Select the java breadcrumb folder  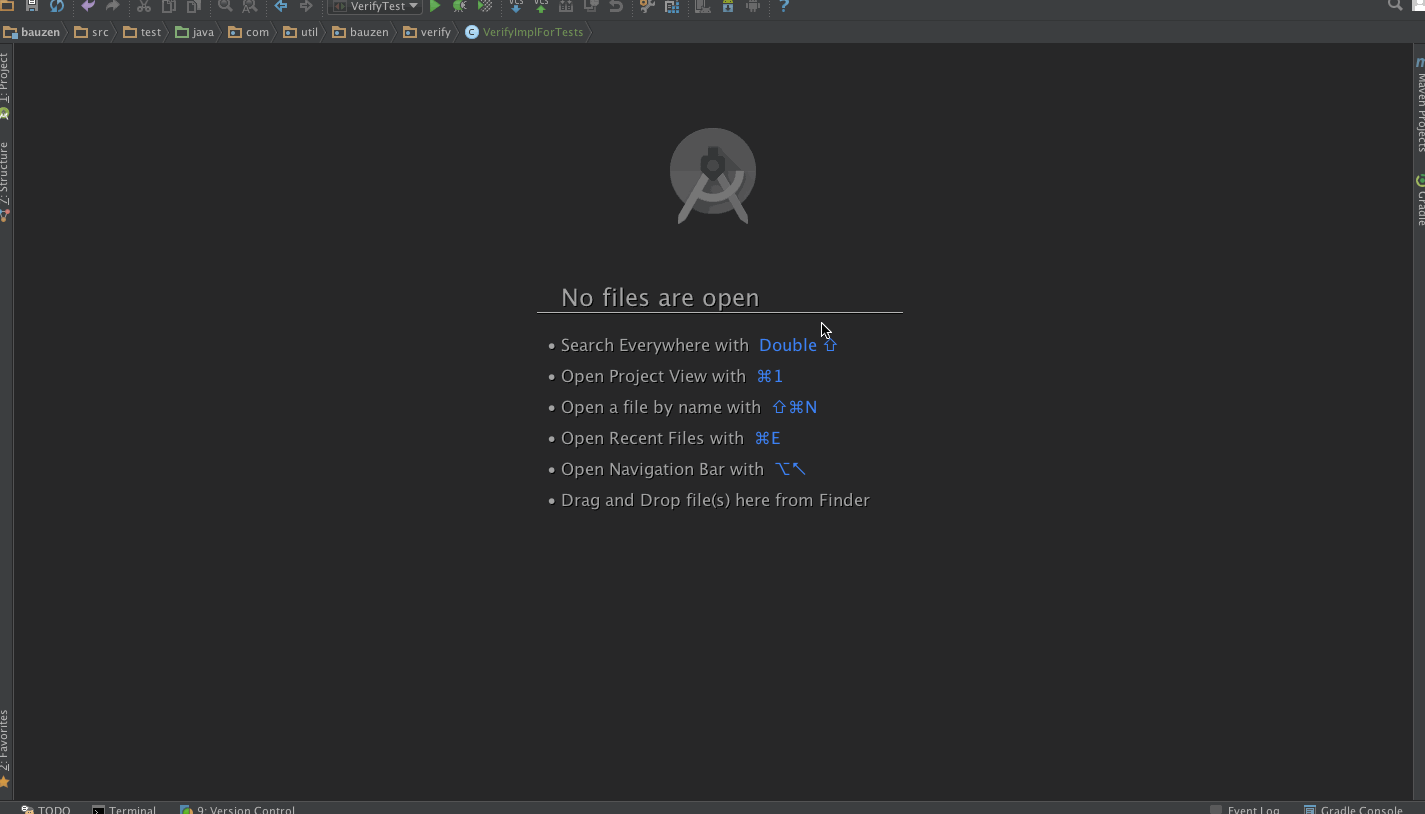pos(195,32)
